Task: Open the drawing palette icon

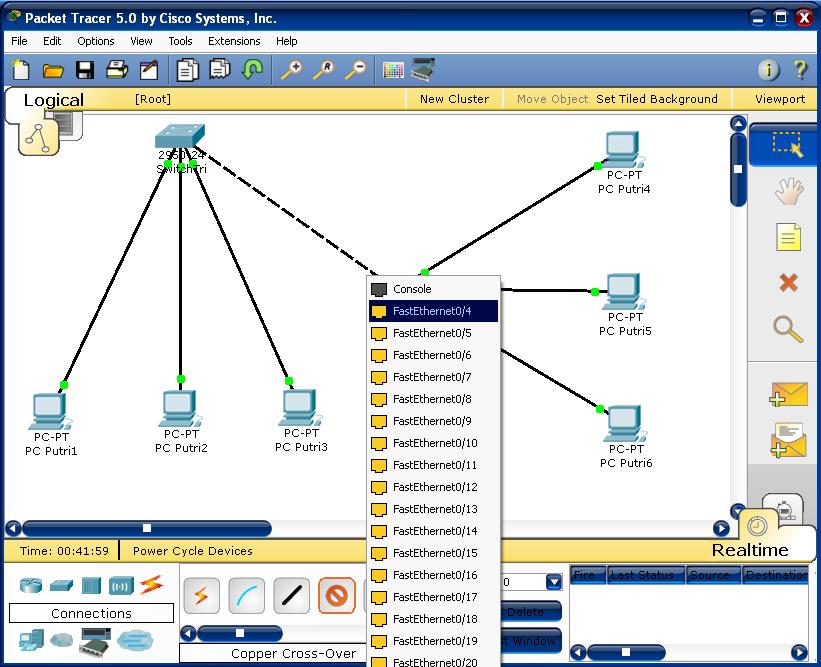Action: (393, 70)
